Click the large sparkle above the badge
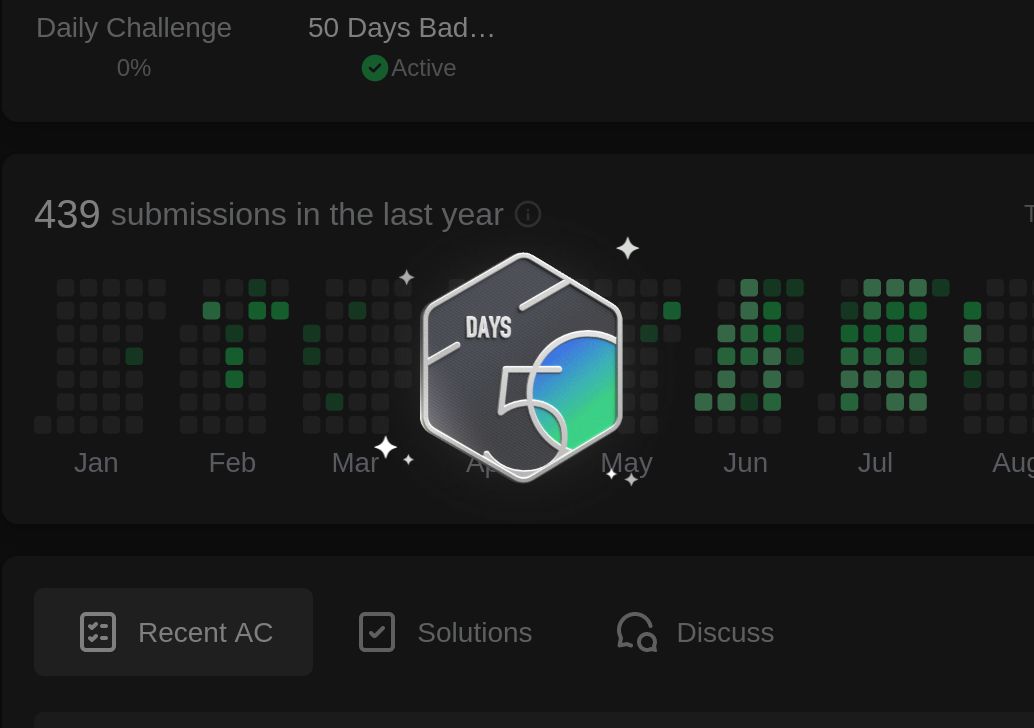The width and height of the screenshot is (1034, 728). [x=627, y=249]
